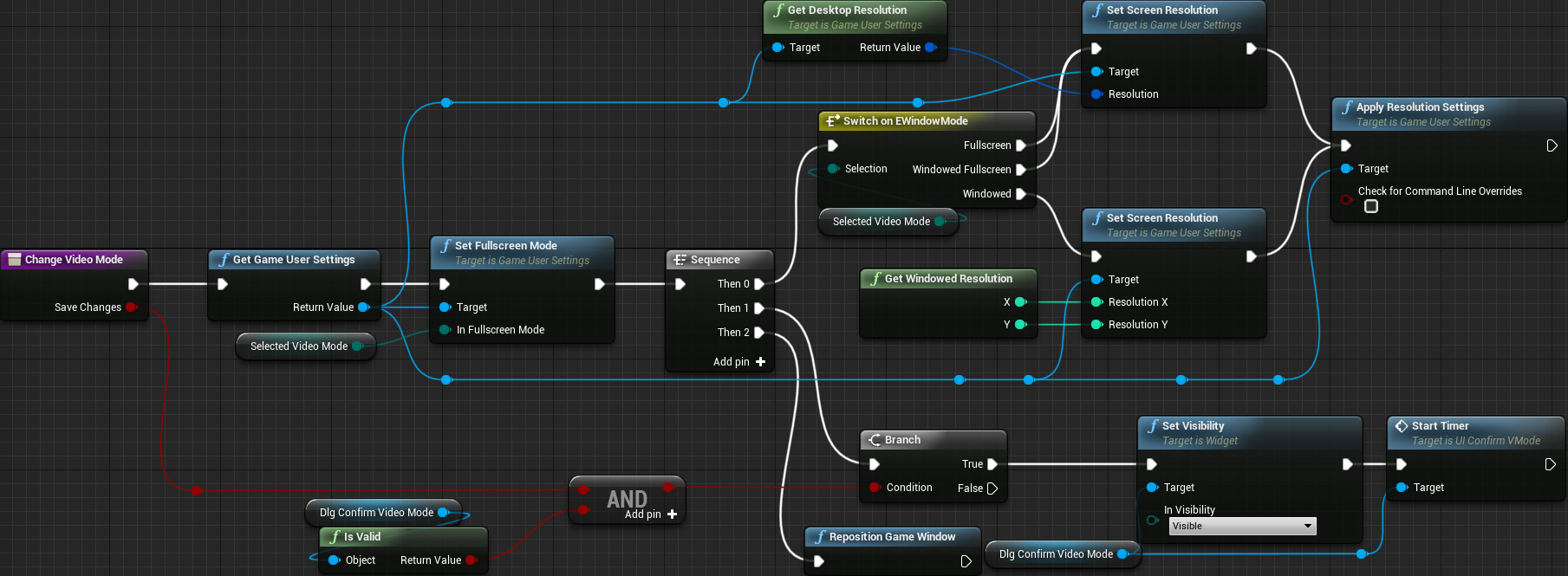1568x576 pixels.
Task: Click Add pin on Sequence node
Action: point(739,362)
